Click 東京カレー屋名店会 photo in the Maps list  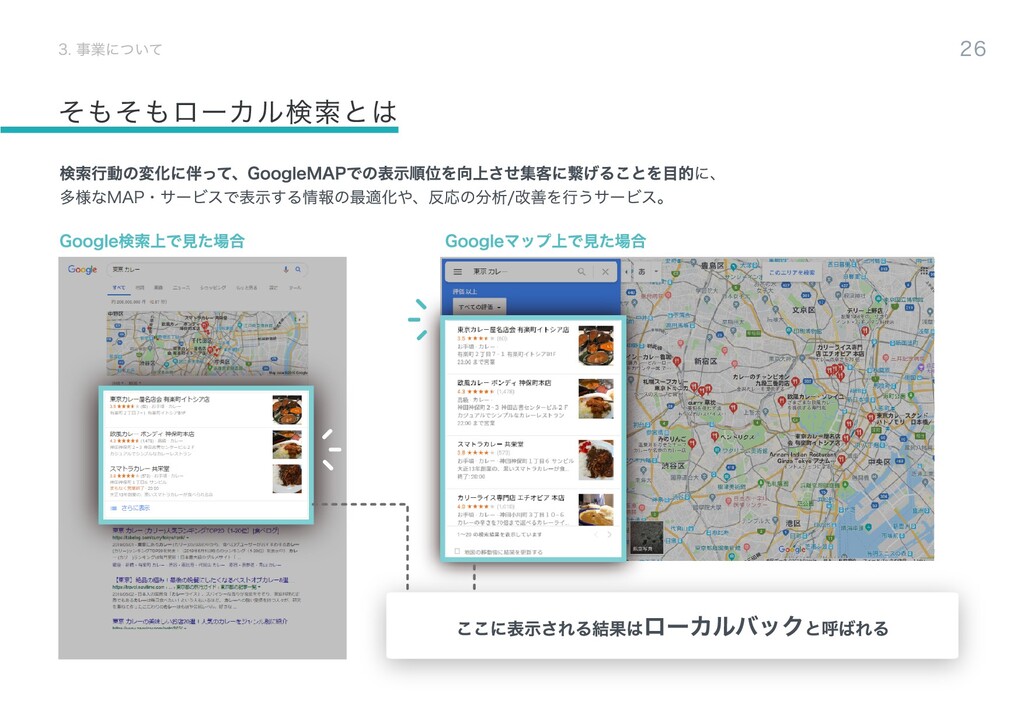596,345
